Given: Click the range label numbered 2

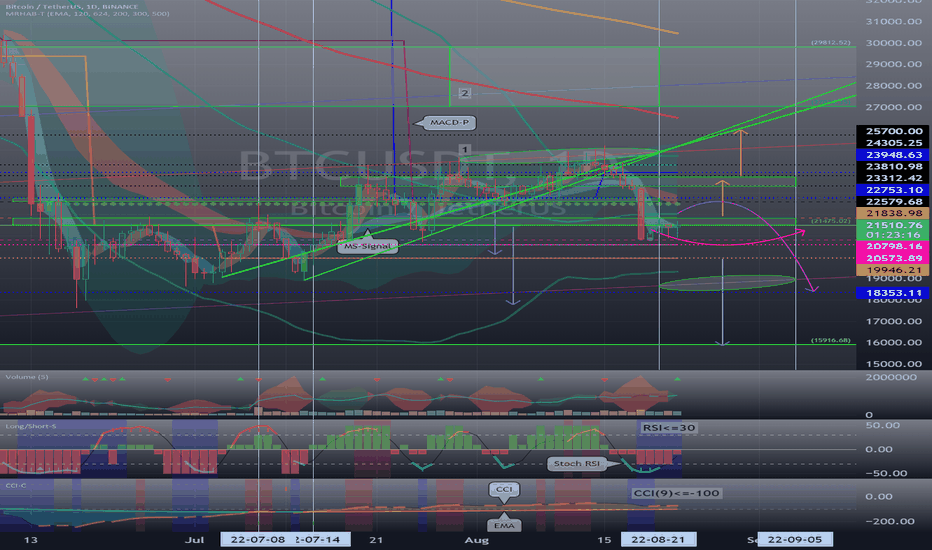Looking at the screenshot, I should tap(465, 93).
